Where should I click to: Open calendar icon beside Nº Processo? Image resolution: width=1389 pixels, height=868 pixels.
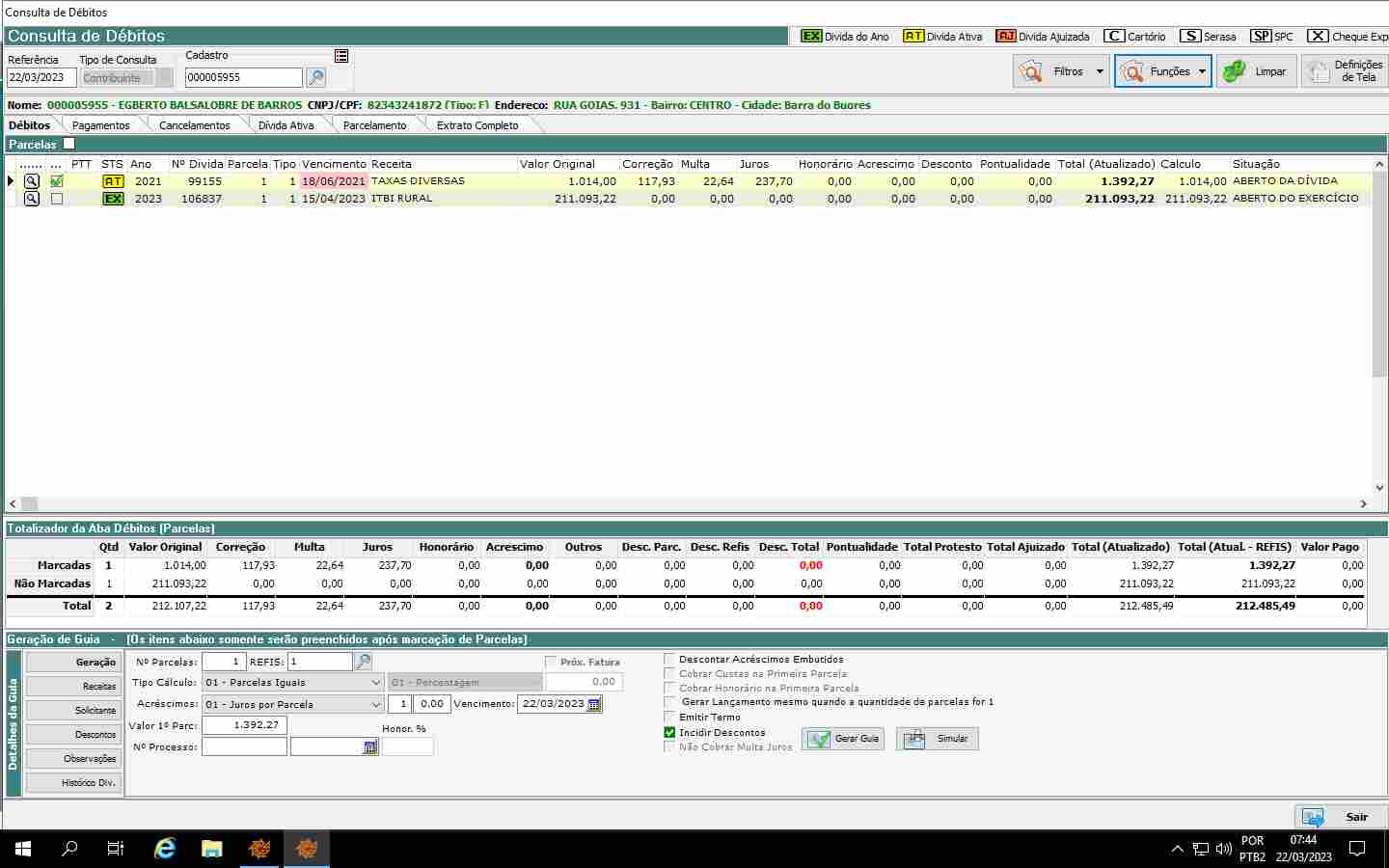[x=370, y=747]
